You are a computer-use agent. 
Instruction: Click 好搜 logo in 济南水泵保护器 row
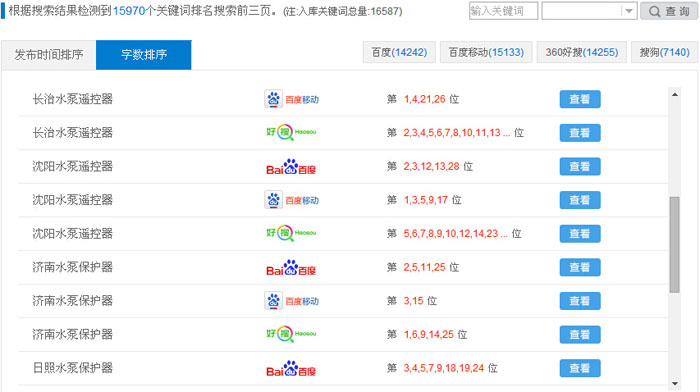pos(291,334)
